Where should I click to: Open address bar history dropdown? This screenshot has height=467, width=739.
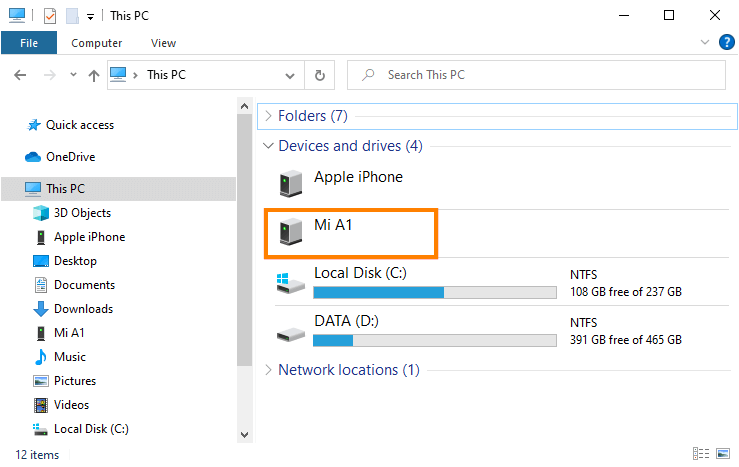(290, 75)
